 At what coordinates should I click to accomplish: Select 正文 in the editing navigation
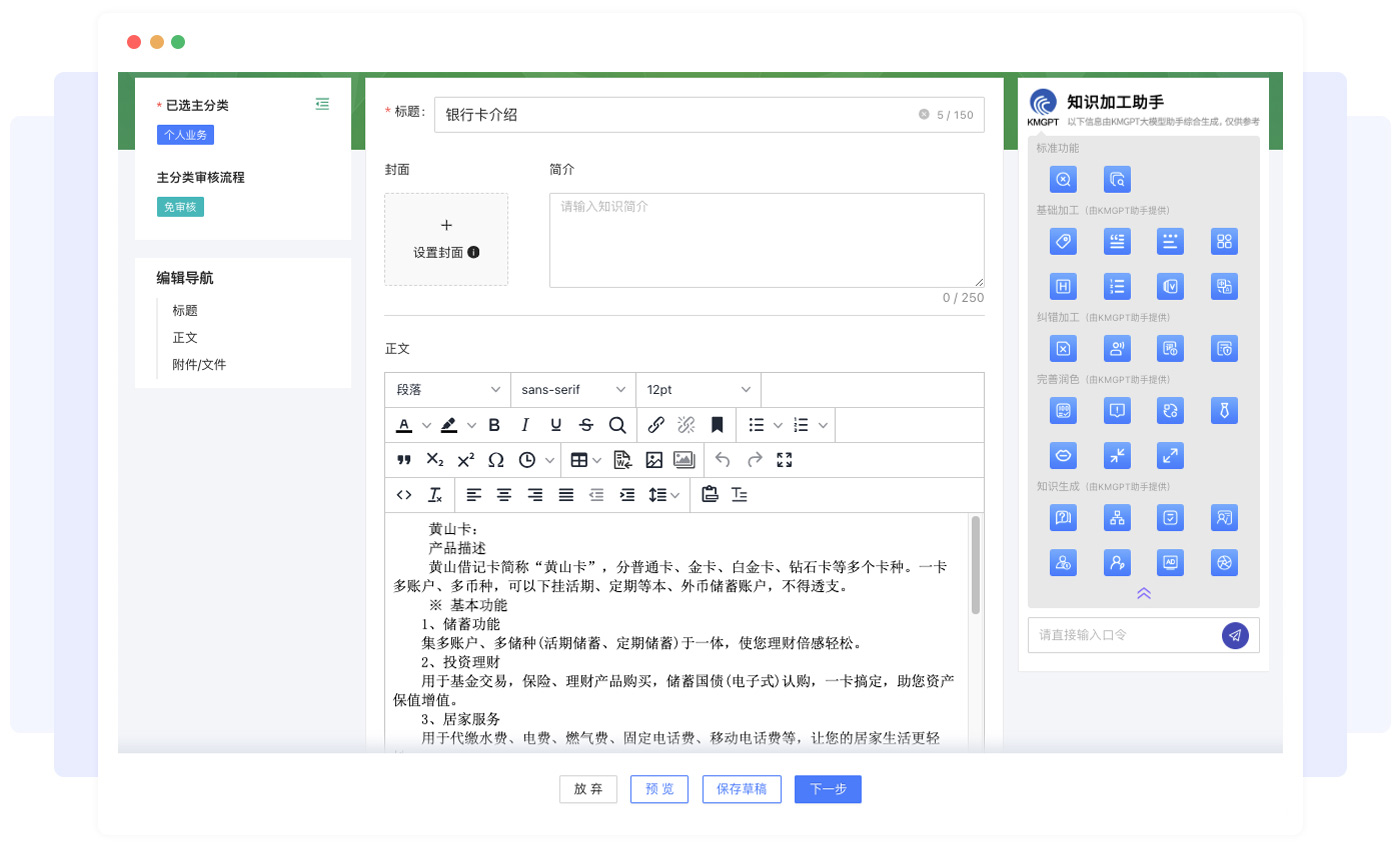pyautogui.click(x=185, y=338)
